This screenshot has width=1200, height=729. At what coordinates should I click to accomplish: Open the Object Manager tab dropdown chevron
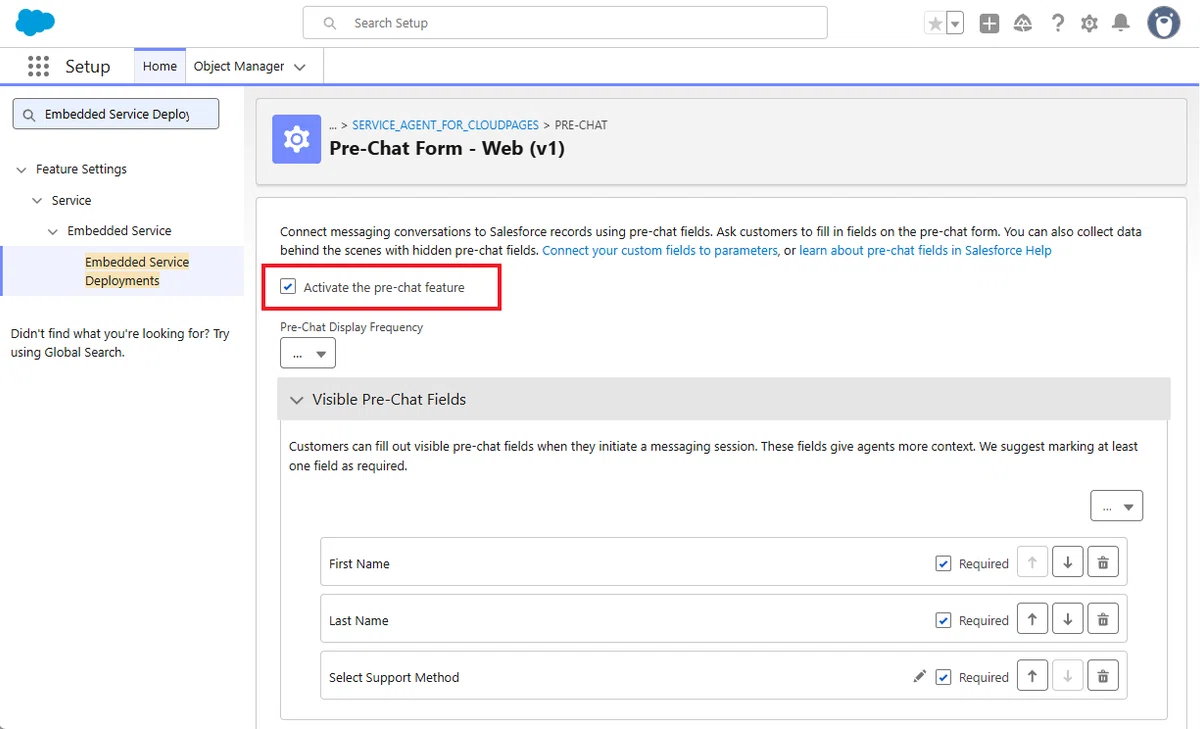tap(300, 67)
